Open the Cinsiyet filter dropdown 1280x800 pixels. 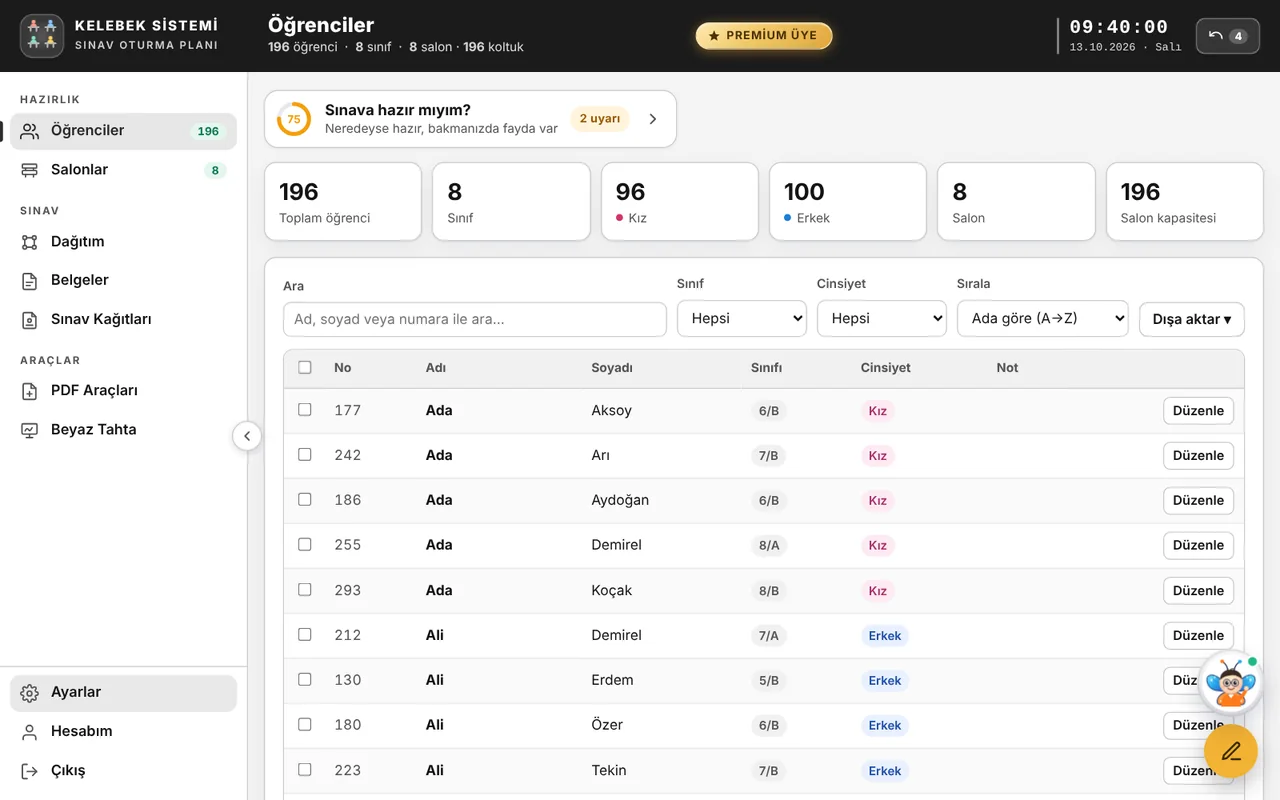click(x=882, y=319)
